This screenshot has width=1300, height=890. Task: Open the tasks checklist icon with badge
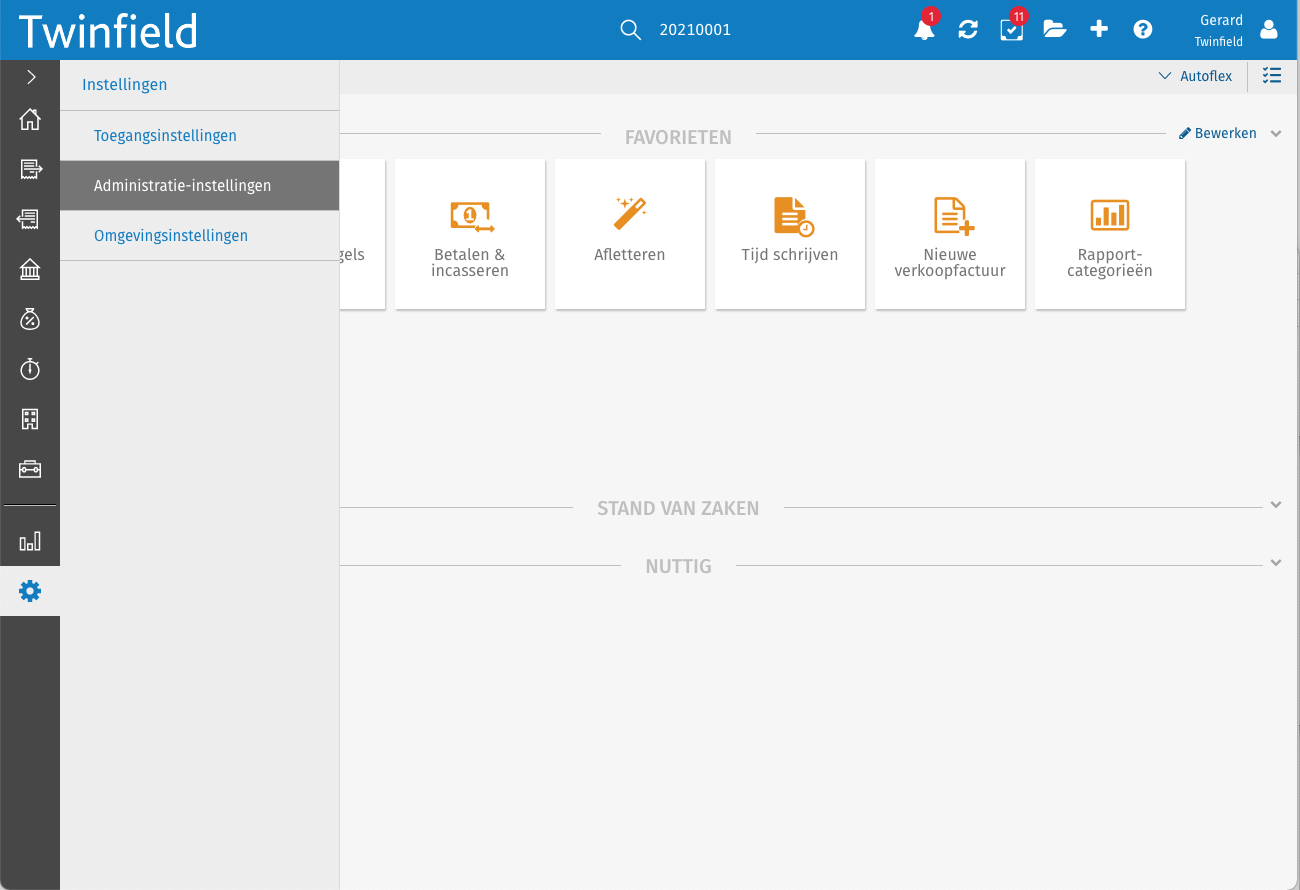pyautogui.click(x=1012, y=30)
